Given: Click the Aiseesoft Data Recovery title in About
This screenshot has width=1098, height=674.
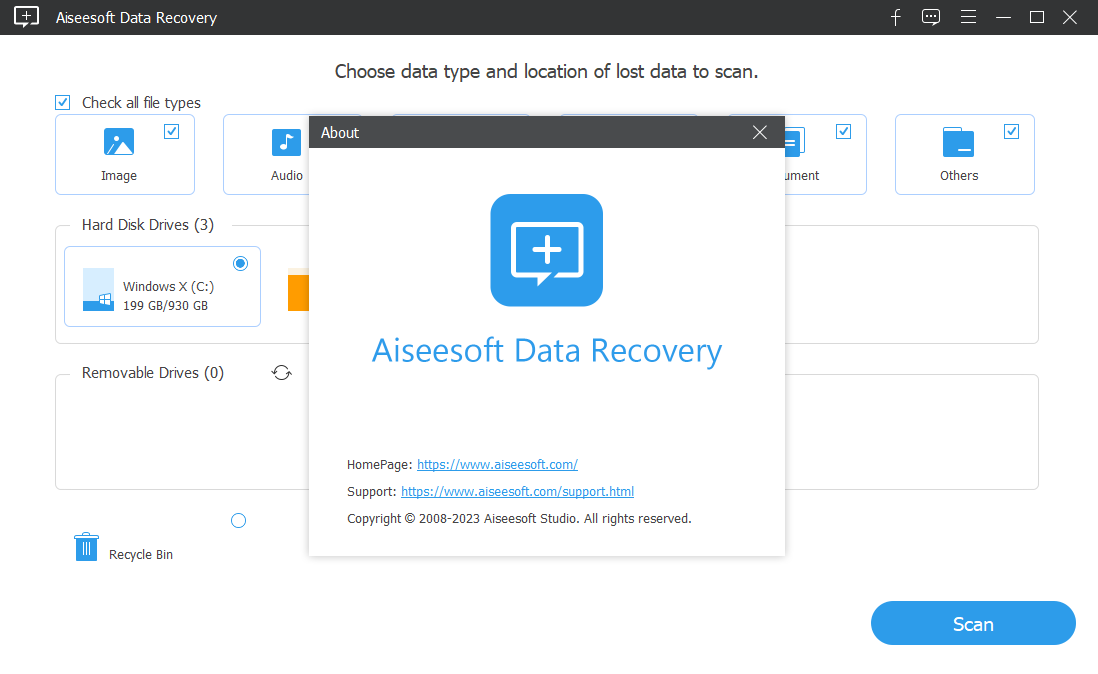Looking at the screenshot, I should [546, 351].
